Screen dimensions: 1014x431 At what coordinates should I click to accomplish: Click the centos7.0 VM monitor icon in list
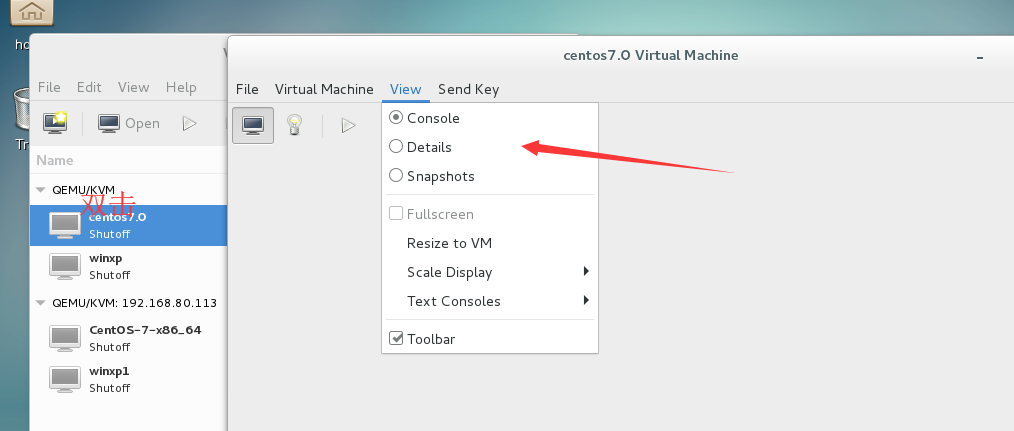65,225
